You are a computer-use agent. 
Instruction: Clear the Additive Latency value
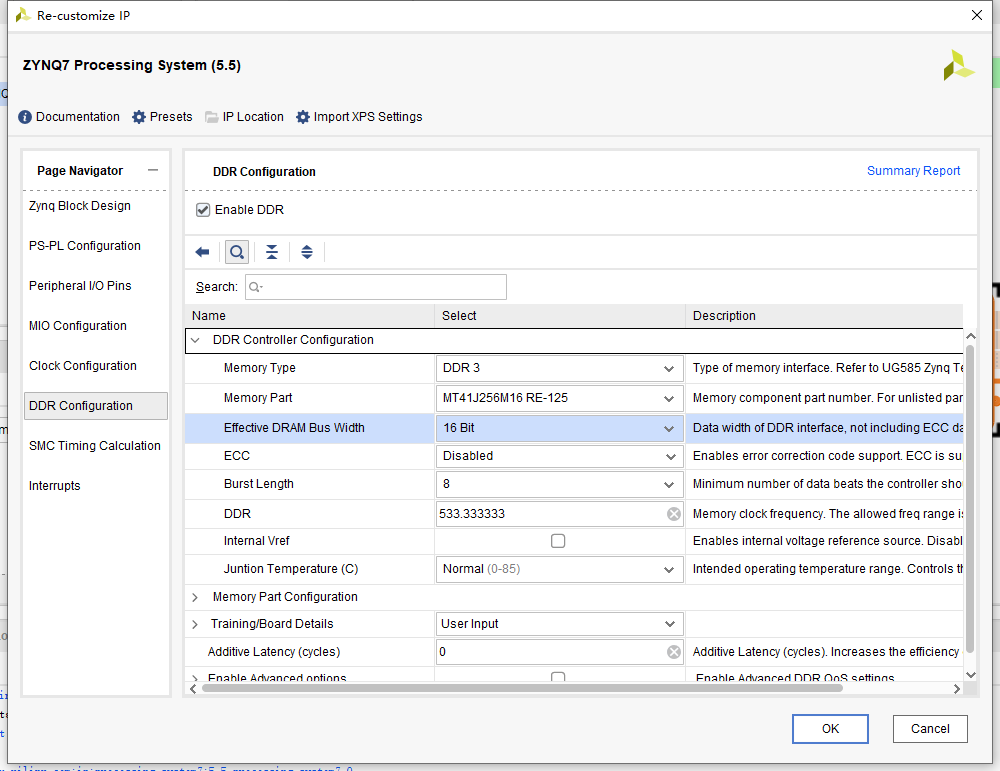click(x=673, y=652)
